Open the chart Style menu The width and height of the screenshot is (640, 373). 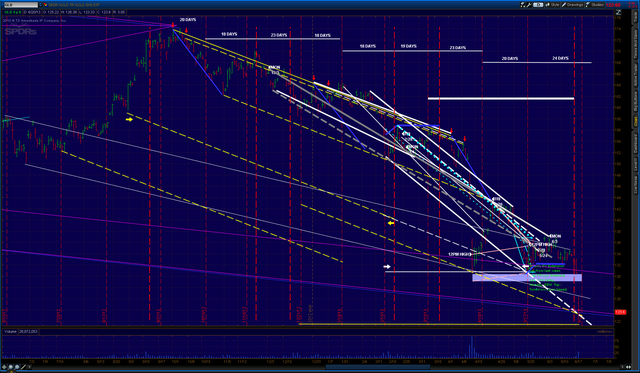[552, 5]
